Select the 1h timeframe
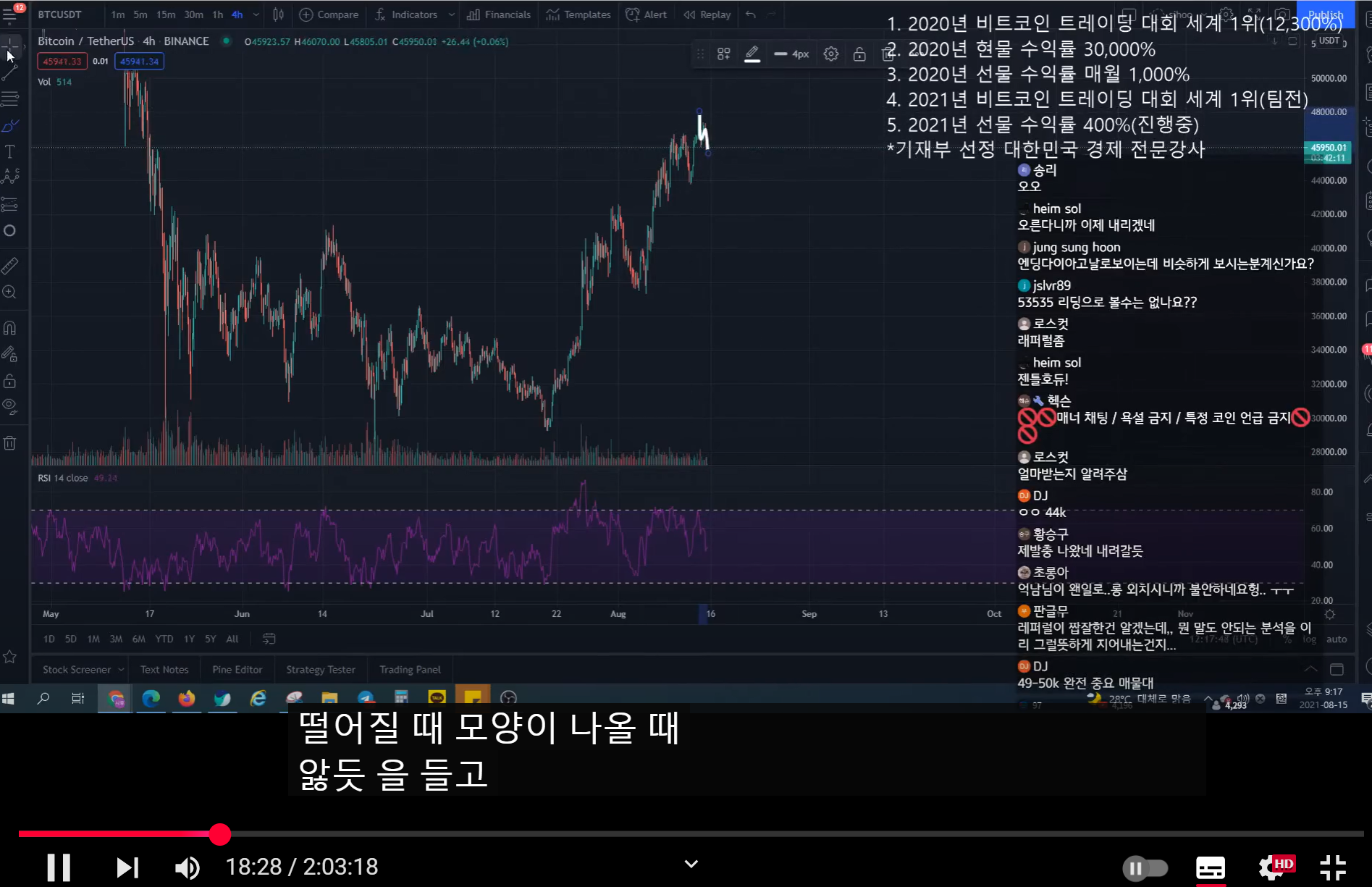Screen dimensions: 1372x887 [x=218, y=14]
